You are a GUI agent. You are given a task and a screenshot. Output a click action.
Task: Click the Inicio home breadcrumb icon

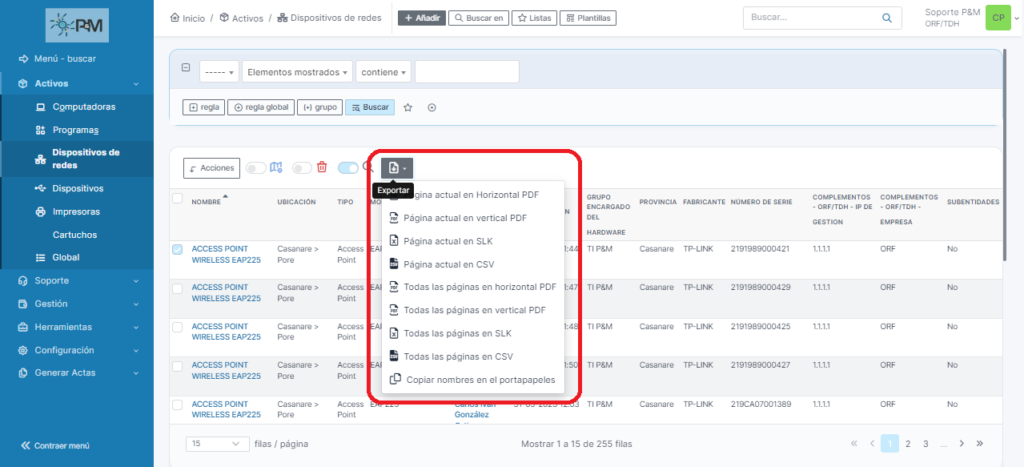point(176,18)
